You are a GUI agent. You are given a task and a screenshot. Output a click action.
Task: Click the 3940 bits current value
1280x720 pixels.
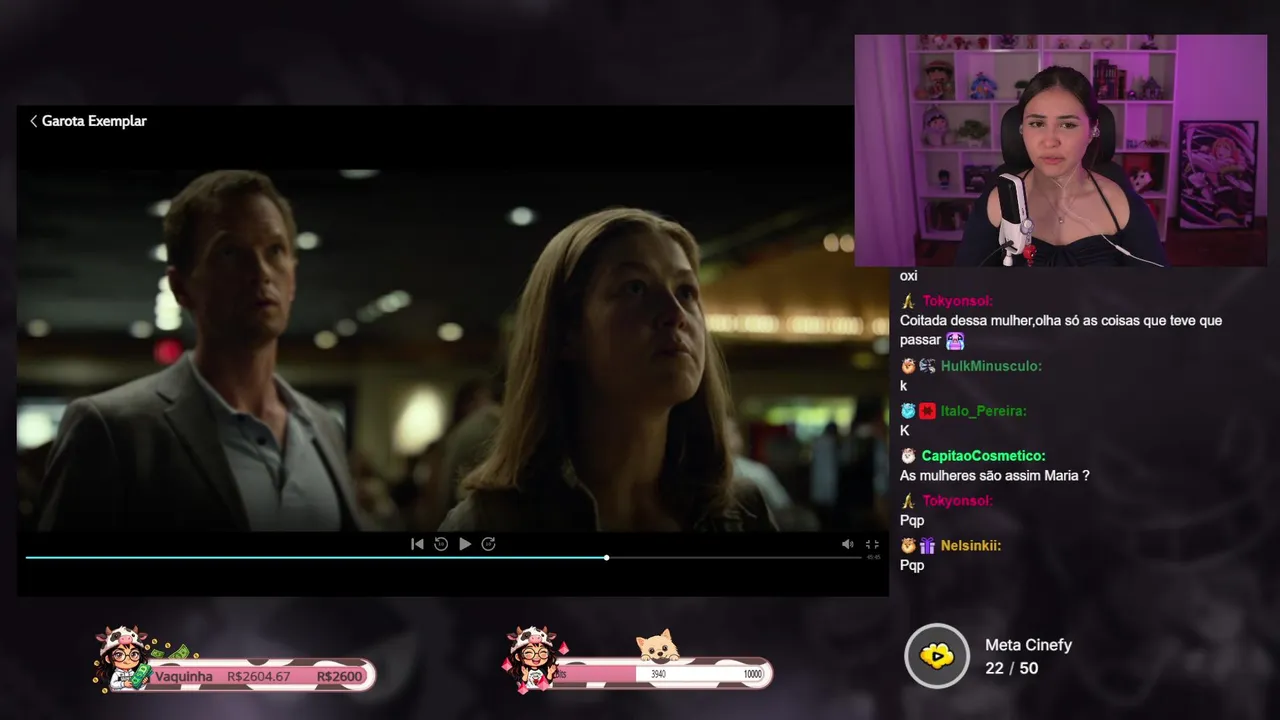pos(658,675)
